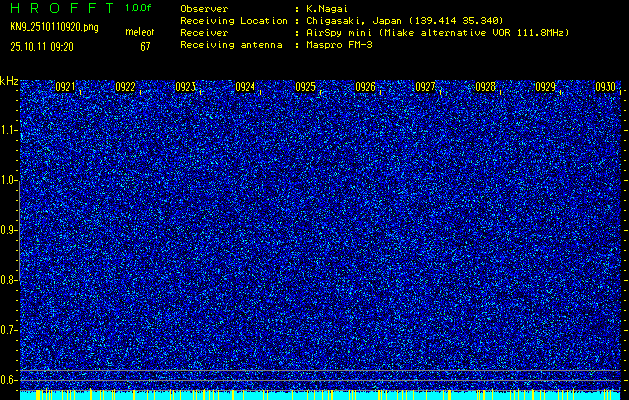Click the 1.00f version label
The image size is (629, 400).
pos(139,8)
